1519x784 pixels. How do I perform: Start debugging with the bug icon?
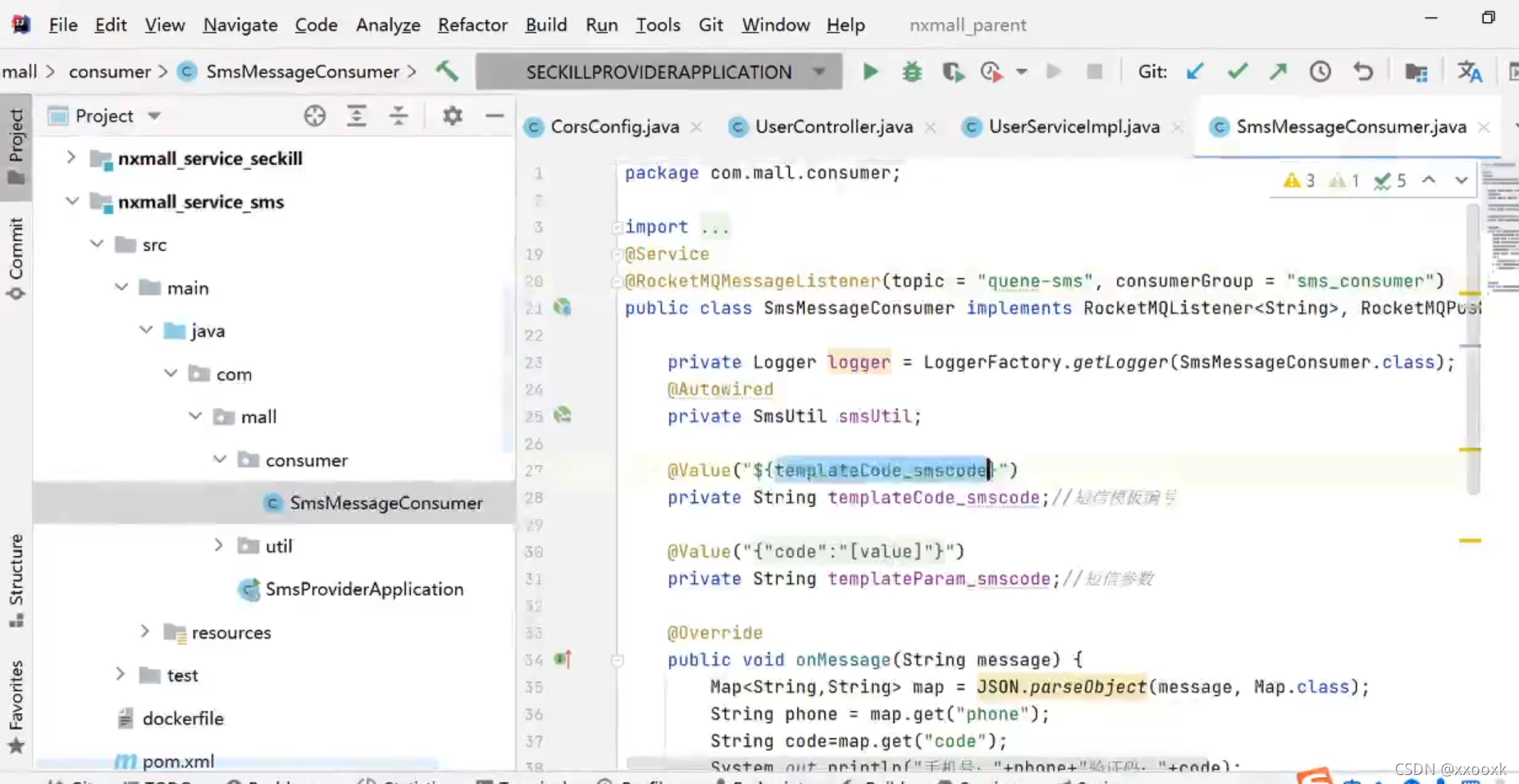911,72
